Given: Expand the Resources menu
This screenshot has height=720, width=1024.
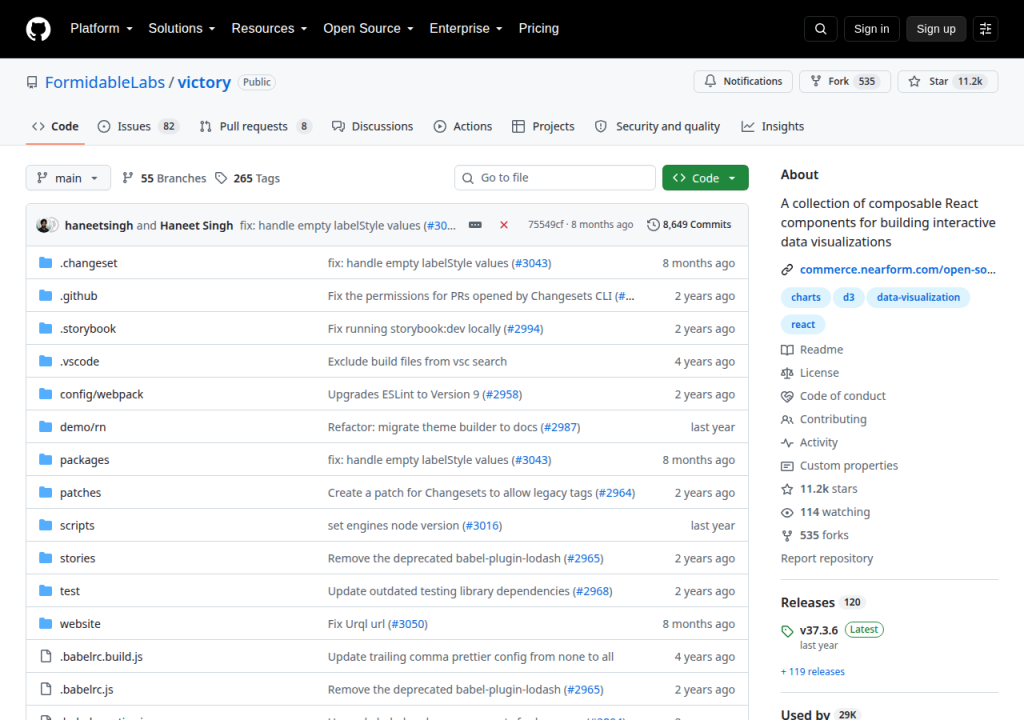Looking at the screenshot, I should pos(269,29).
